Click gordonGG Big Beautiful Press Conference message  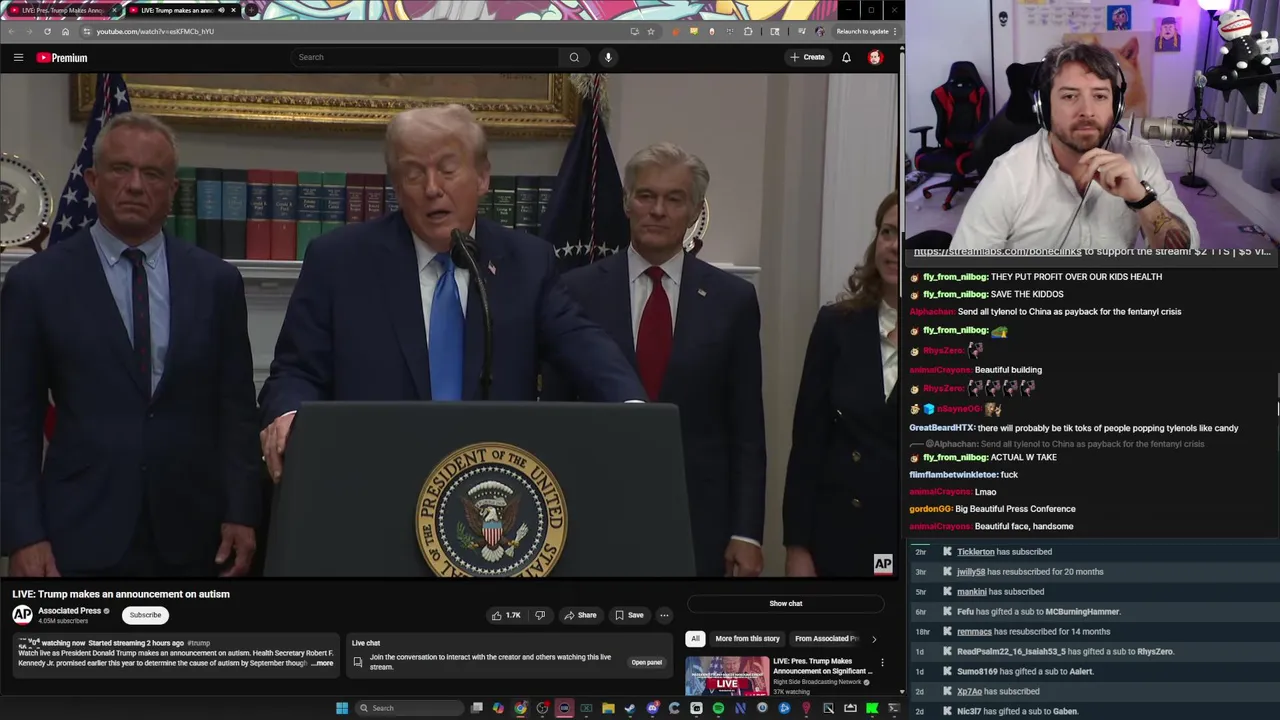click(x=992, y=509)
